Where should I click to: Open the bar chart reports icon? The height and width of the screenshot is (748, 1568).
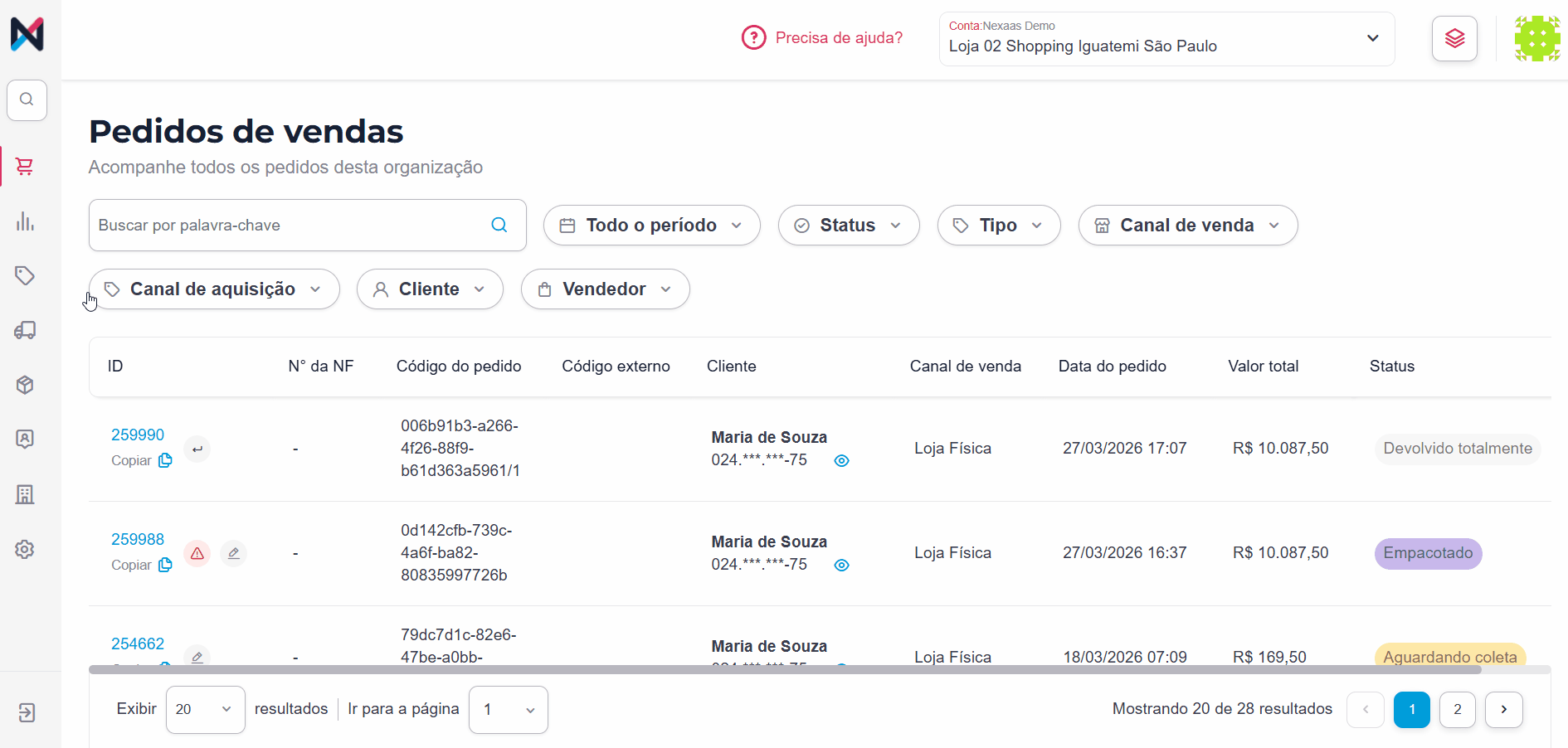25,221
